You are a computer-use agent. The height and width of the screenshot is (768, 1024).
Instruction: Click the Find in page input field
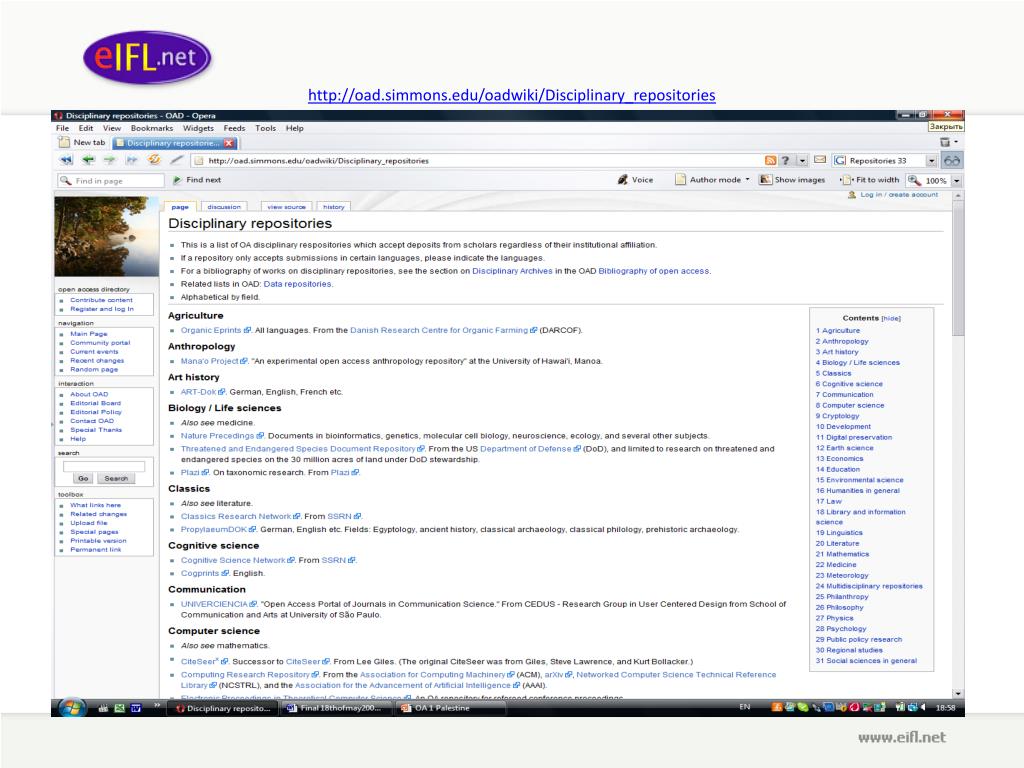[x=111, y=180]
